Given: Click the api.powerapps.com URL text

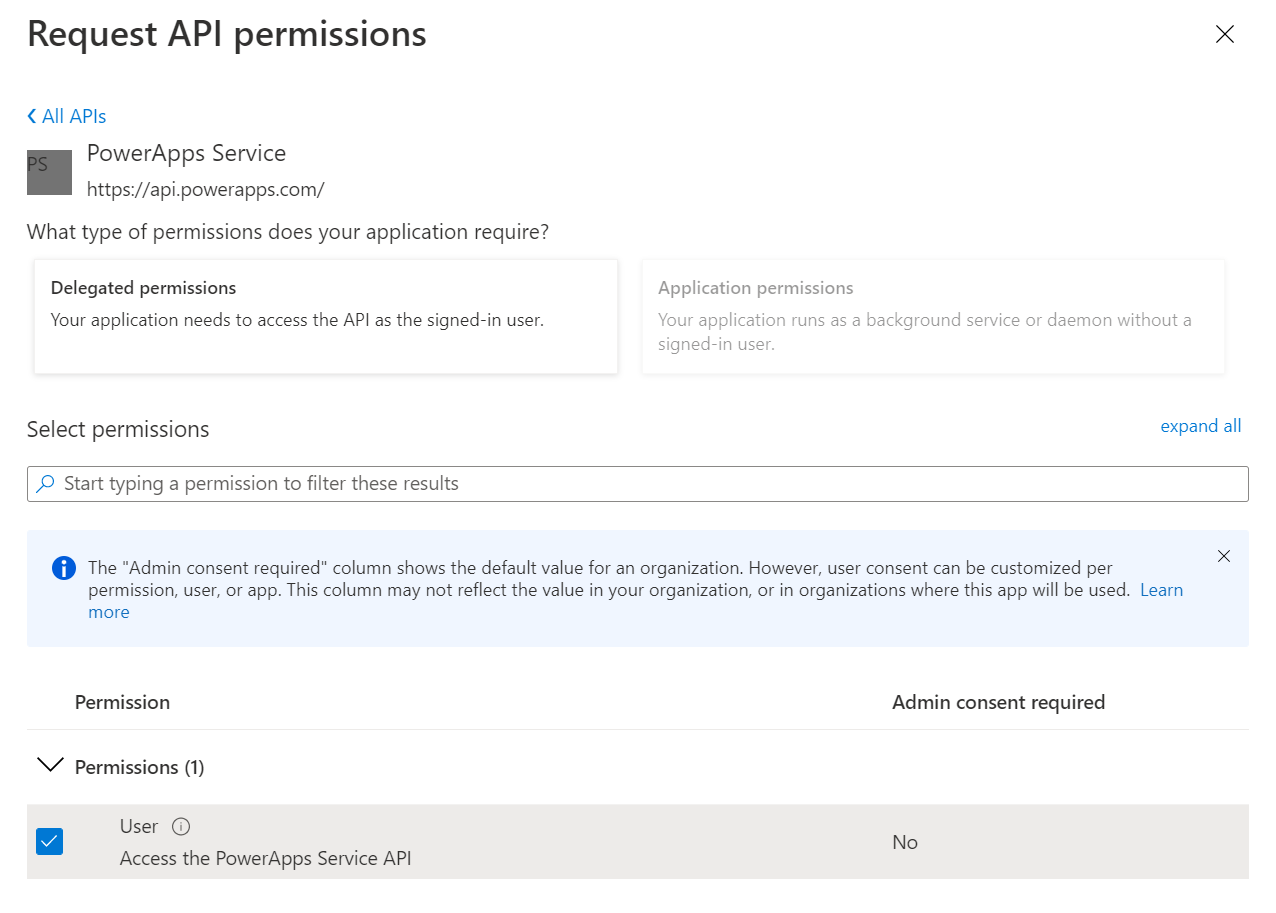Looking at the screenshot, I should [x=205, y=189].
